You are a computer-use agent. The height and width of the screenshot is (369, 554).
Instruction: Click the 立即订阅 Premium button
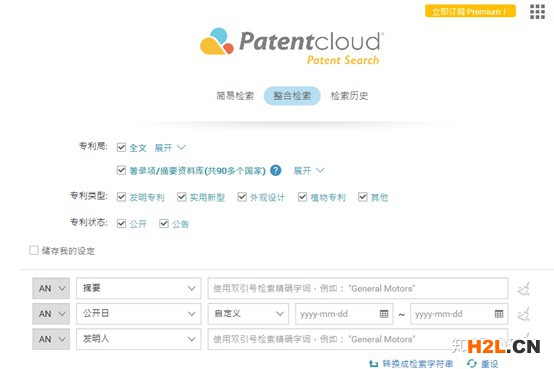tap(470, 11)
